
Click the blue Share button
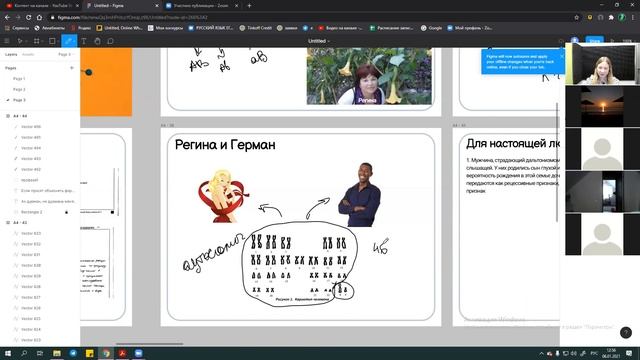594,41
